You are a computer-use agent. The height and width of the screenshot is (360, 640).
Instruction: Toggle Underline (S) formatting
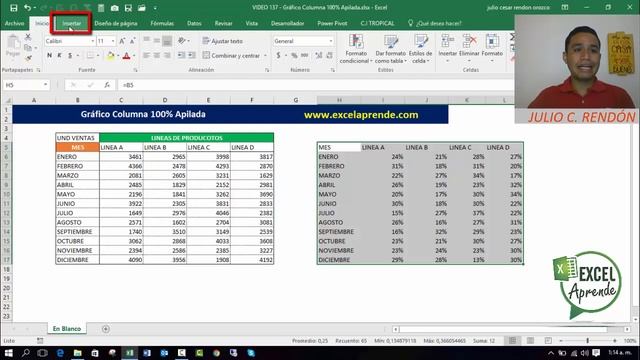[70, 55]
